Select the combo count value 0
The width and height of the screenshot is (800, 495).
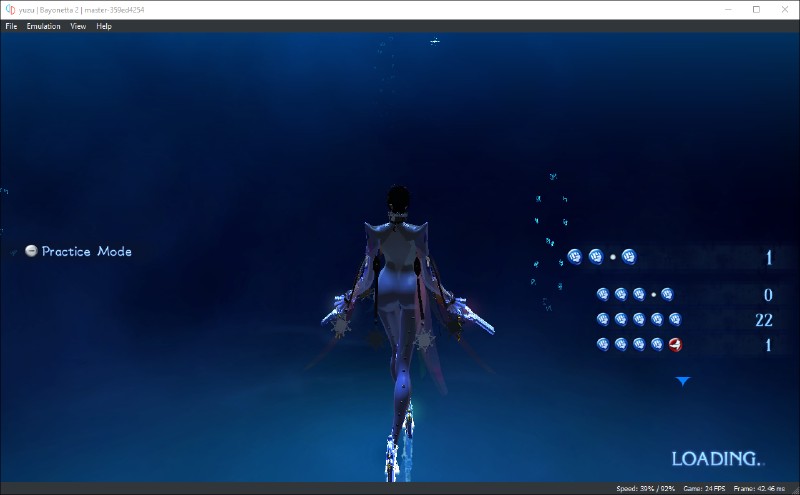[768, 295]
